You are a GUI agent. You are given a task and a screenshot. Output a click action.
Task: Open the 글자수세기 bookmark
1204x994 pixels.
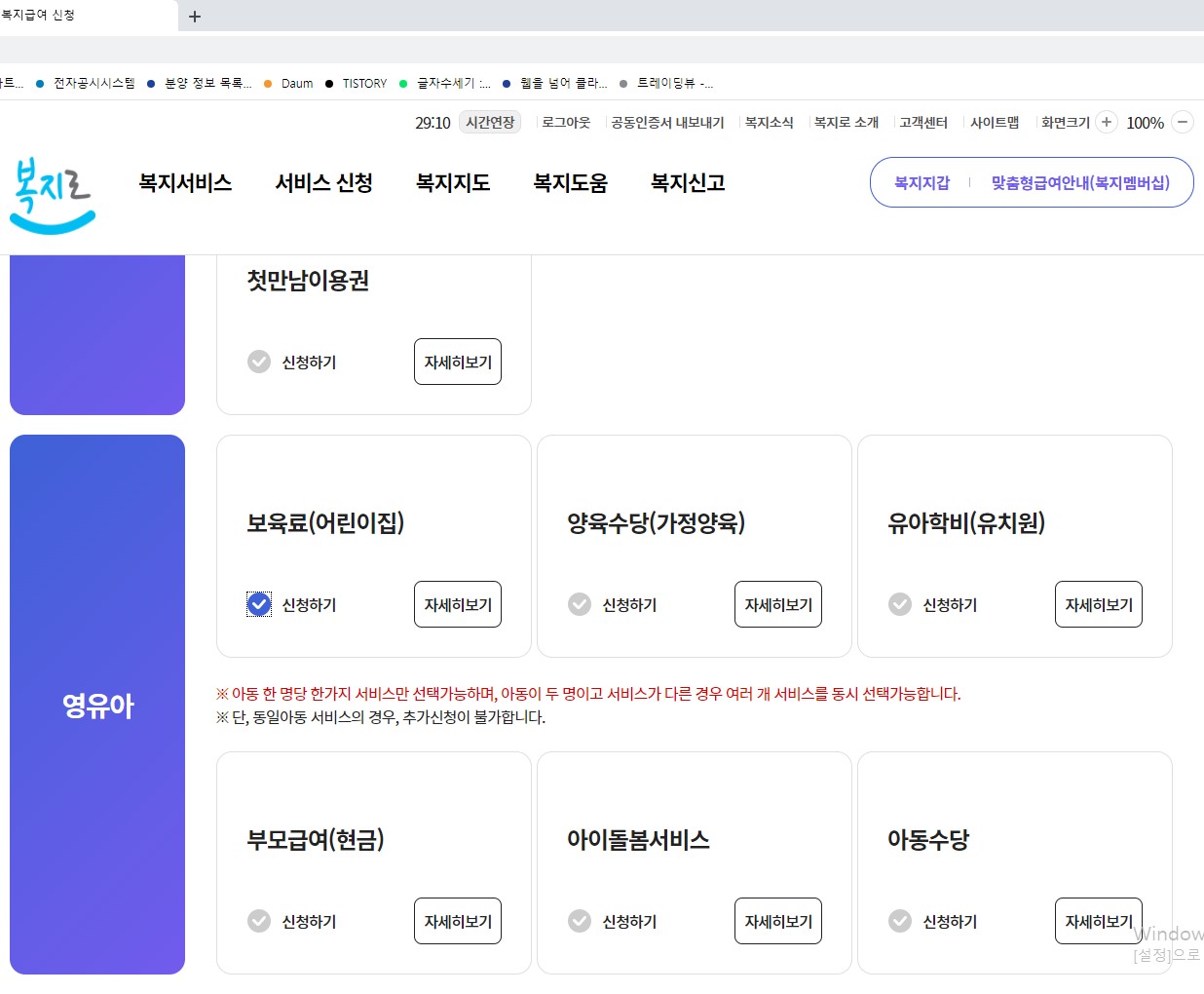tap(445, 84)
